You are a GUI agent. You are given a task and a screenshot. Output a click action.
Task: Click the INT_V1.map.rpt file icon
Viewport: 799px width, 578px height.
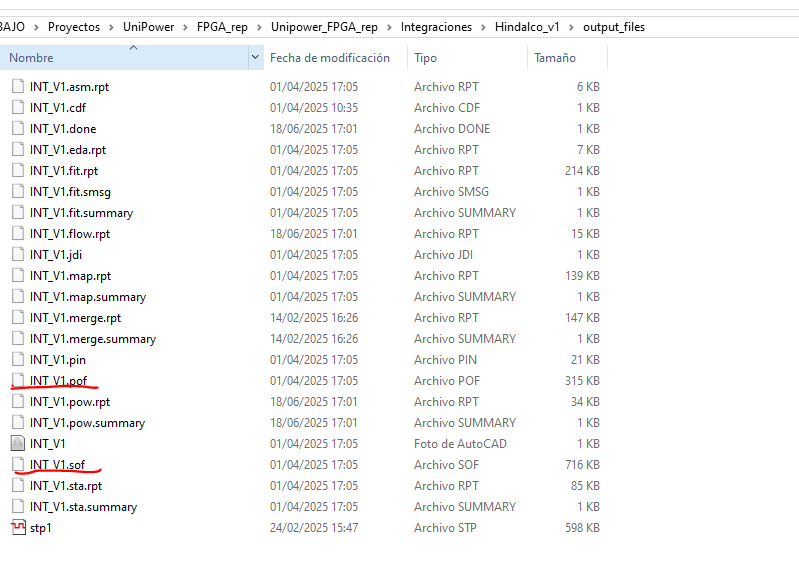pyautogui.click(x=18, y=275)
